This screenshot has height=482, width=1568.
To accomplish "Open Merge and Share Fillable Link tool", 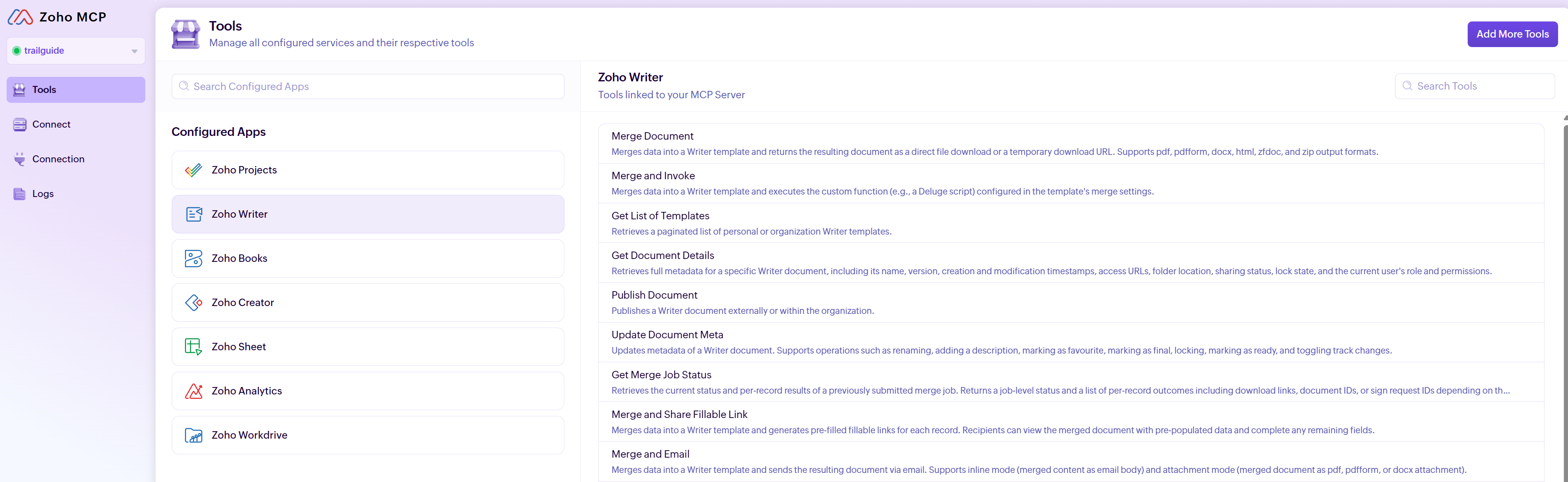I will point(1071,422).
